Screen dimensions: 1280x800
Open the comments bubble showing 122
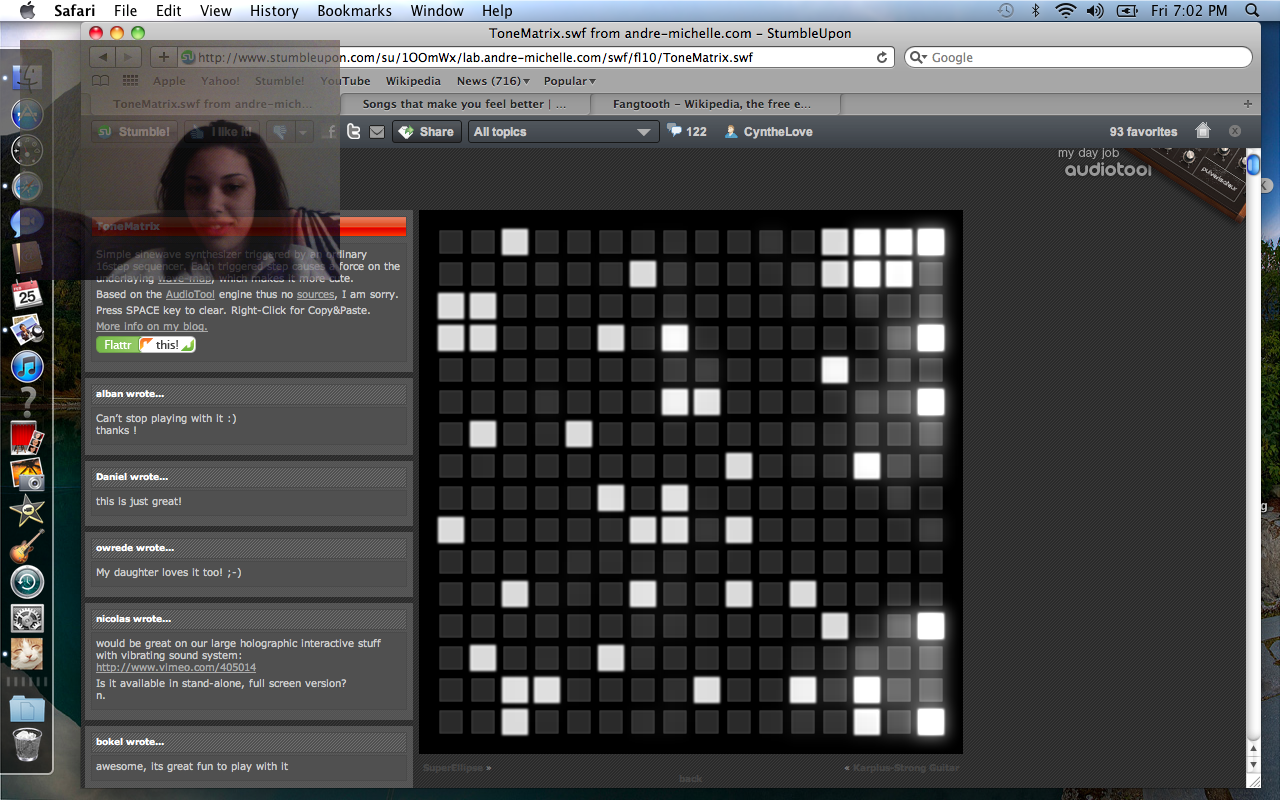(x=687, y=131)
